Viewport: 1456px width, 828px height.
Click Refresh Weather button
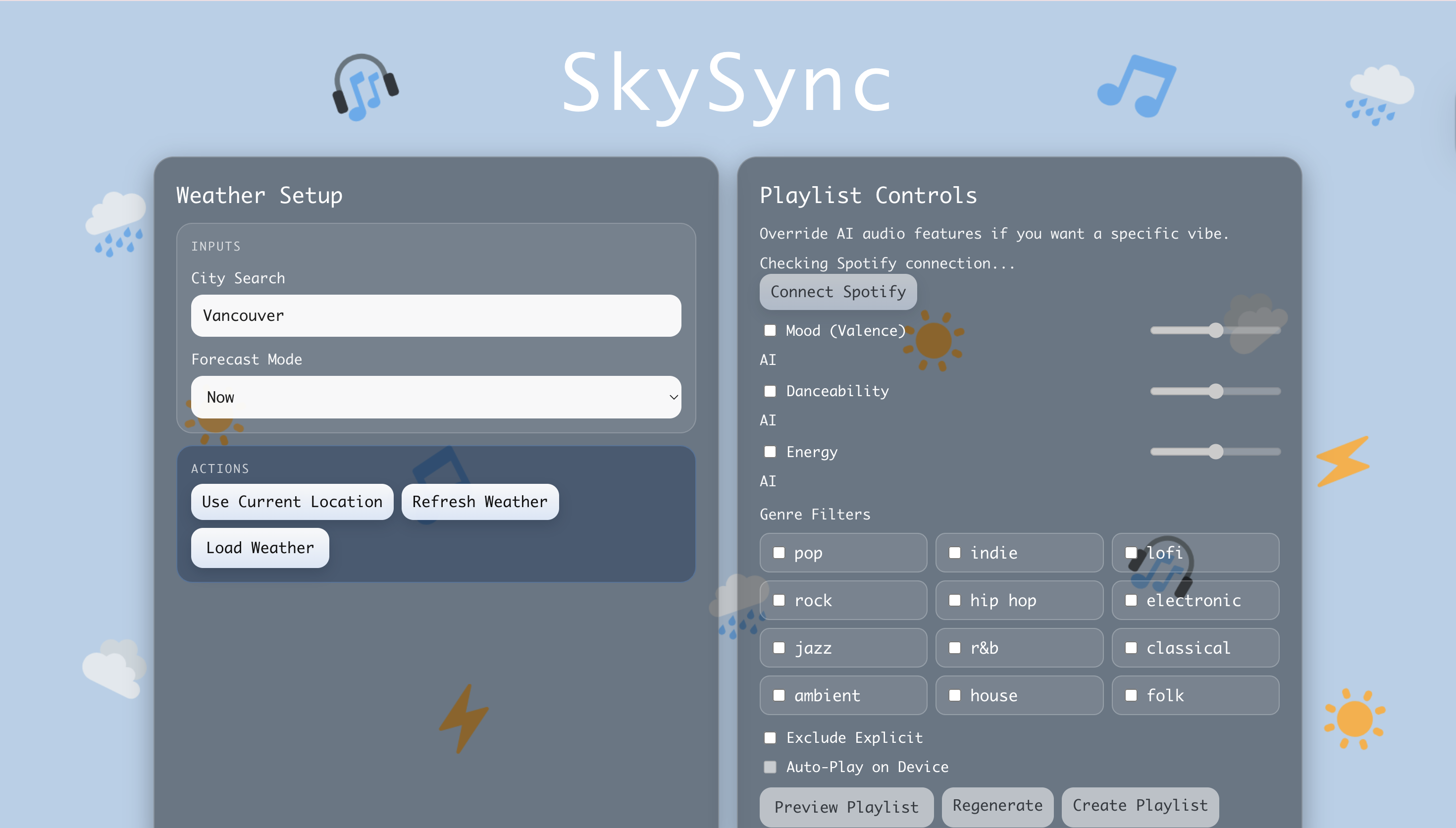point(480,502)
